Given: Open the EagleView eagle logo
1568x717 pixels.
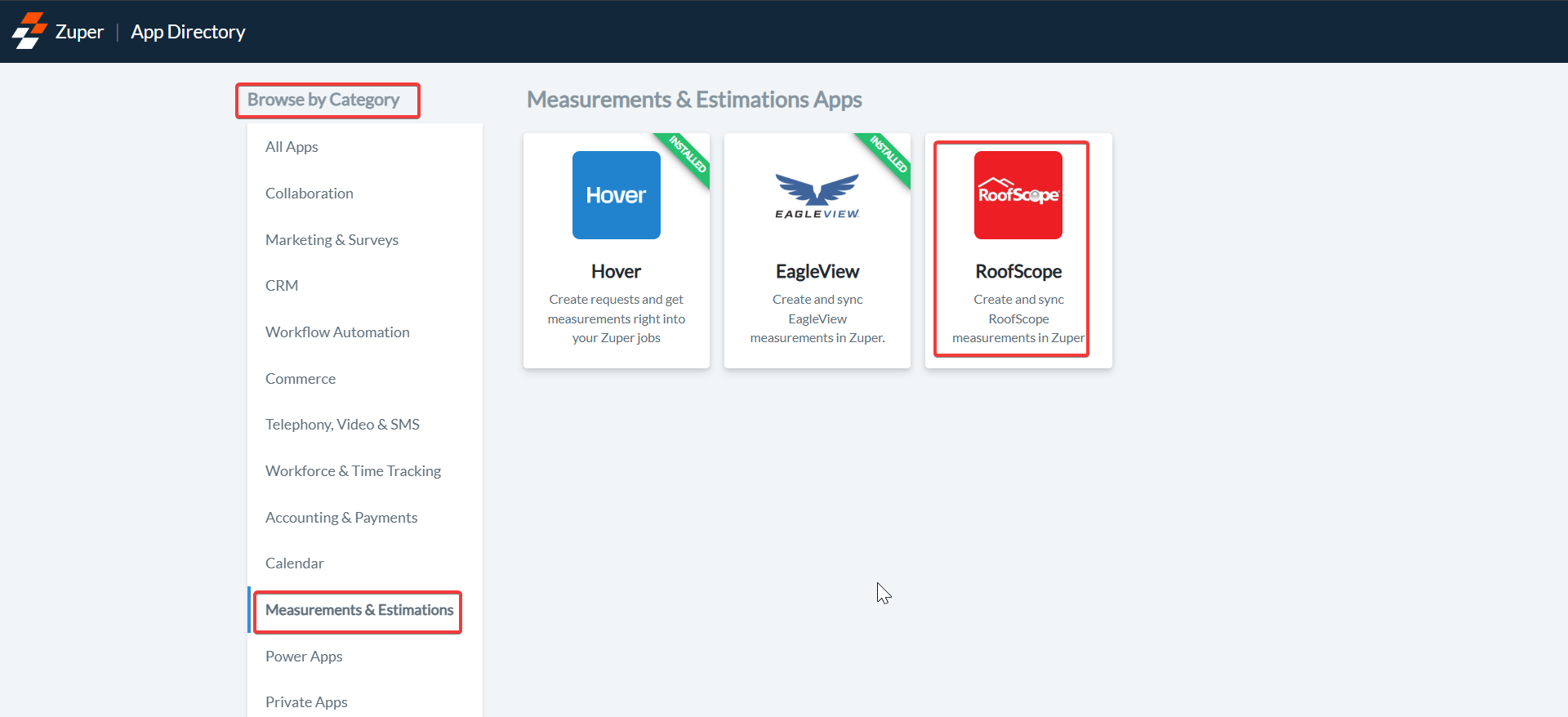Looking at the screenshot, I should click(x=817, y=196).
